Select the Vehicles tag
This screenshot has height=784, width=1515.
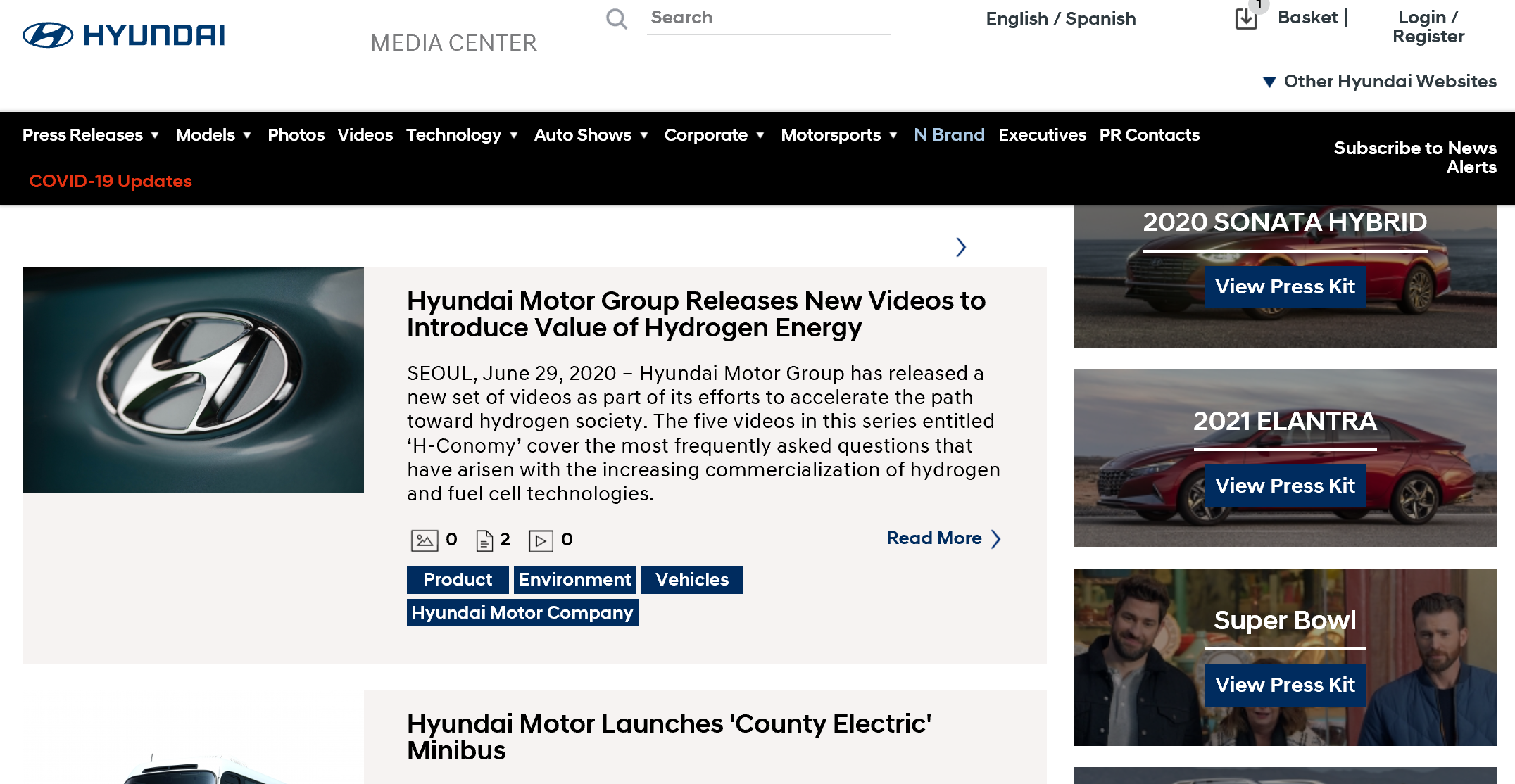click(692, 580)
